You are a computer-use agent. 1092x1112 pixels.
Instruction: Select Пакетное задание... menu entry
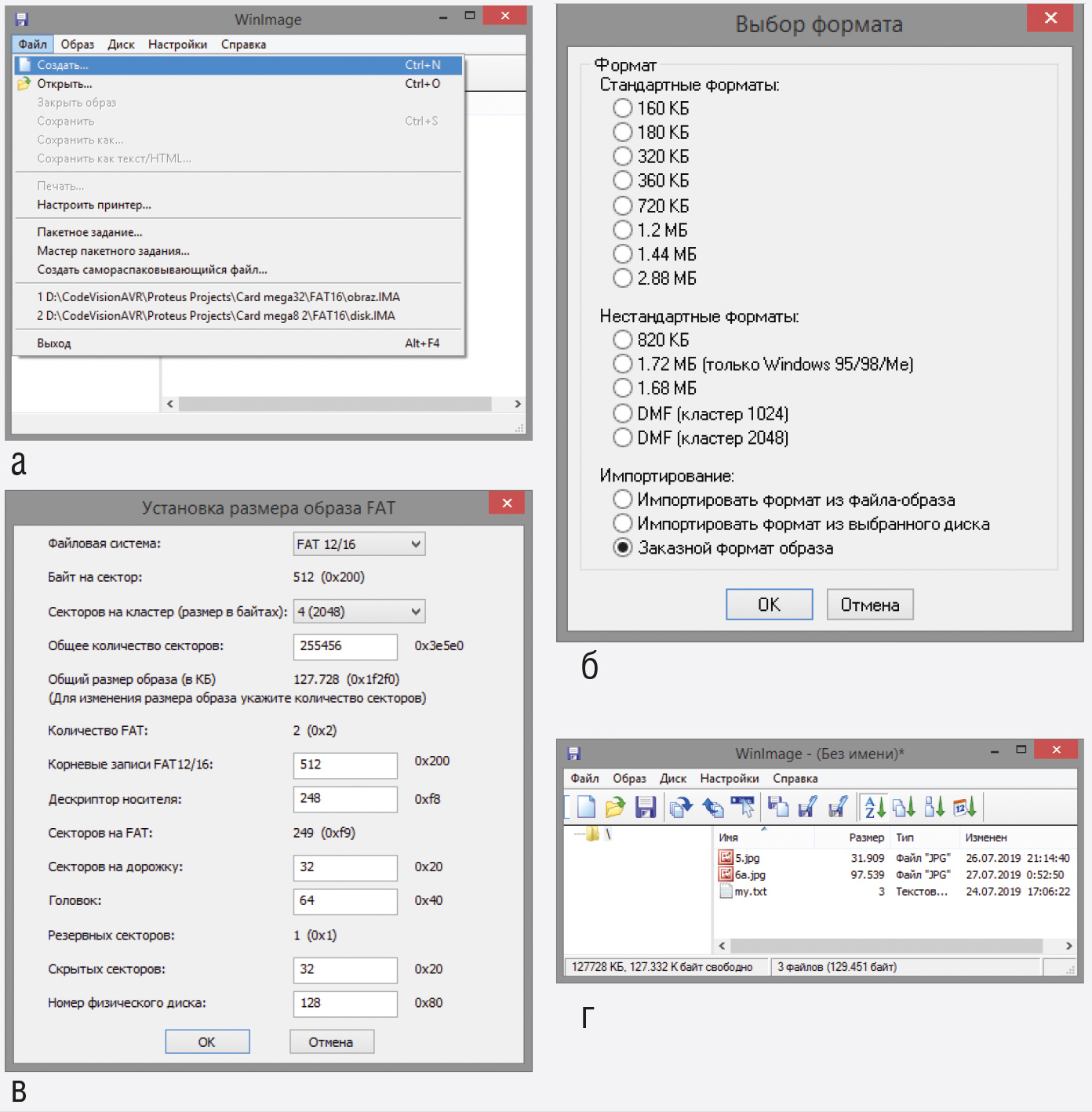(238, 232)
